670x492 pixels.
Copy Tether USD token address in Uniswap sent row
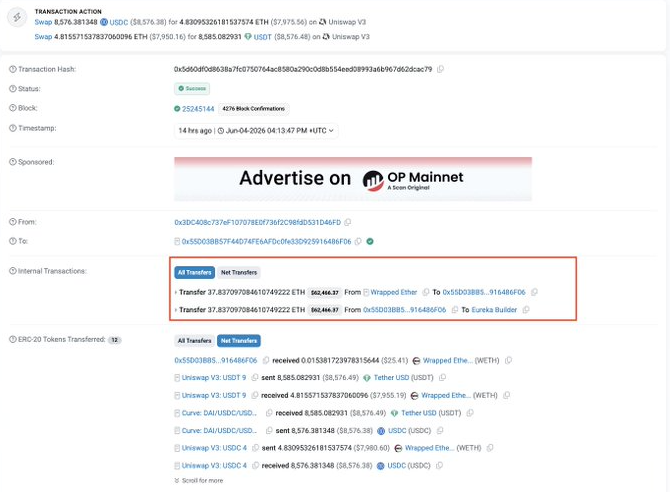click(x=443, y=378)
